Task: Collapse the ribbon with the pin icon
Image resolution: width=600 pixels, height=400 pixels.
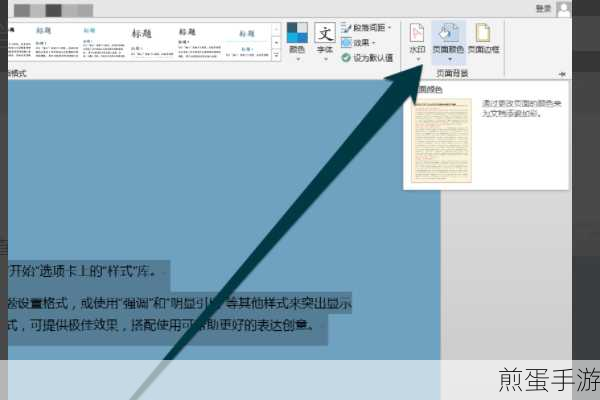Action: (562, 74)
